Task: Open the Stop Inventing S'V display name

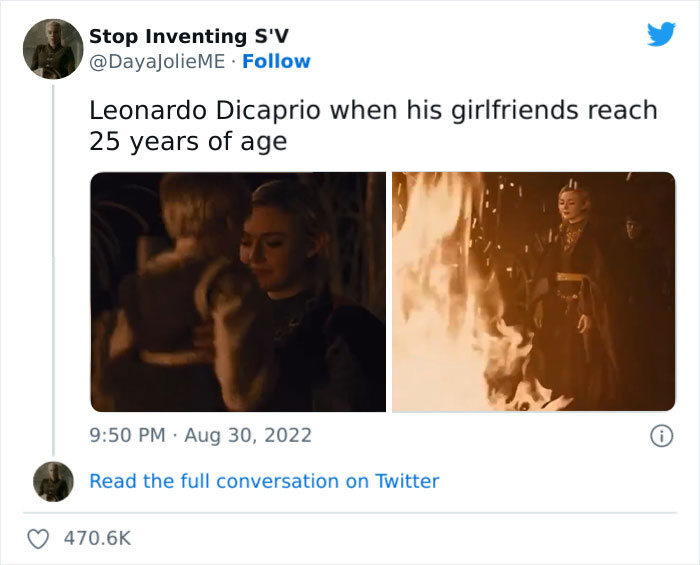Action: [189, 36]
